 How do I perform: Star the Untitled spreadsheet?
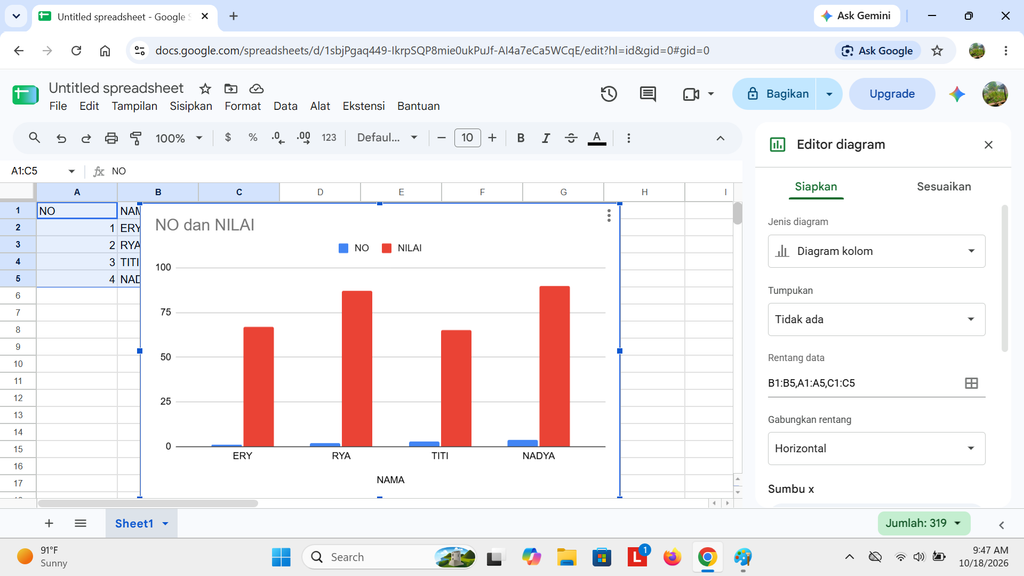pos(205,88)
